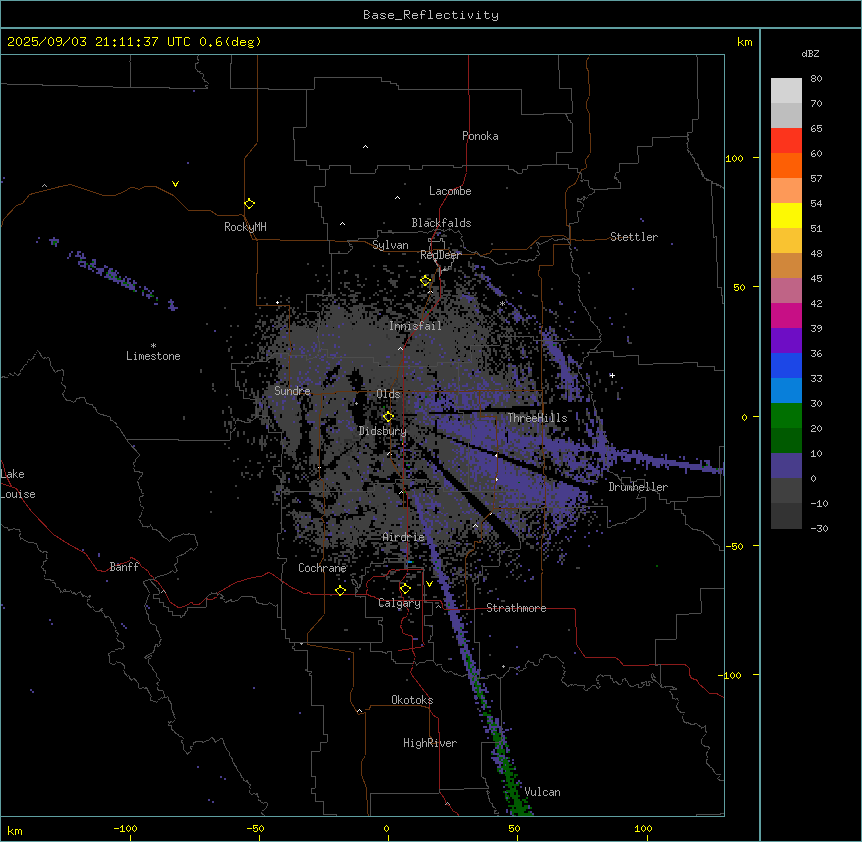
Task: Select the red 60-65 dBZ swatch
Action: coord(786,141)
